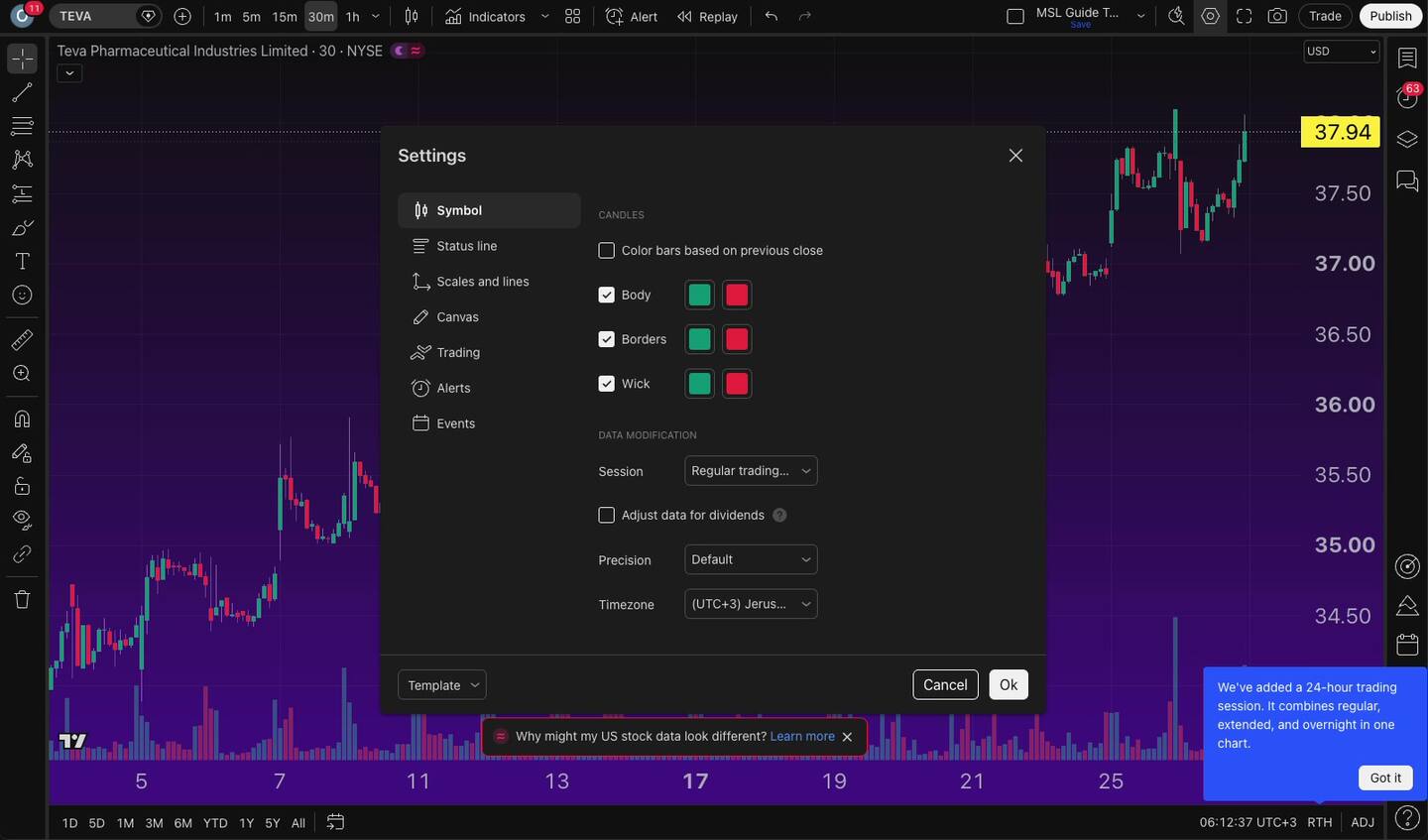Open the USD currency dropdown
The width and height of the screenshot is (1428, 840).
1342,52
